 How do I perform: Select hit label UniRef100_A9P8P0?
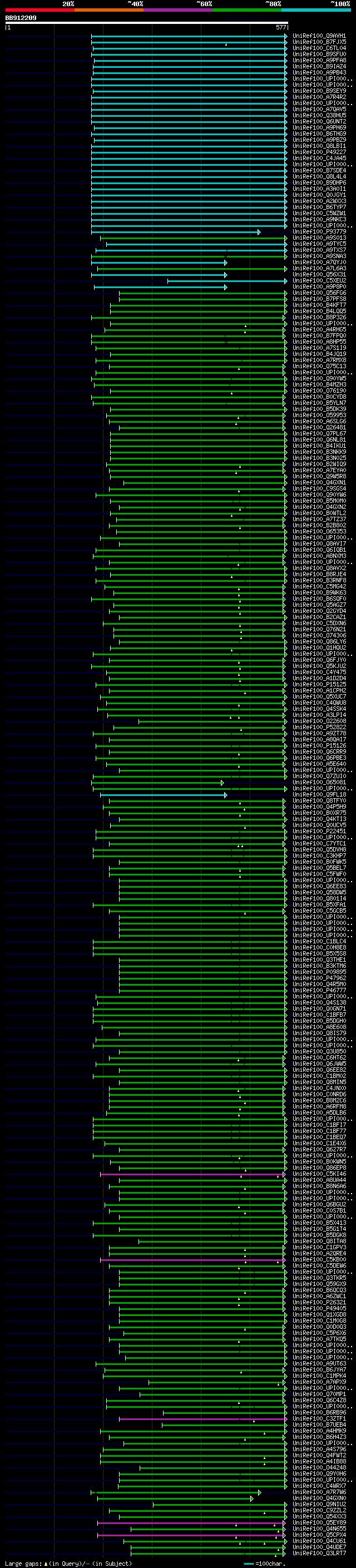pos(319,286)
